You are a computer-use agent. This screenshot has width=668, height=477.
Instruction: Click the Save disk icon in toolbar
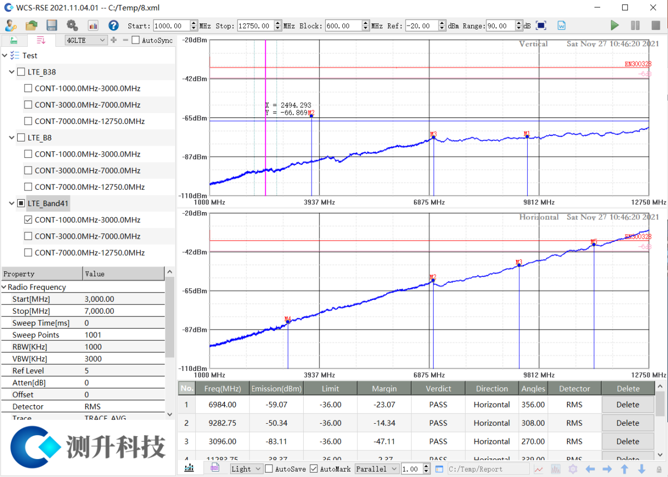pyautogui.click(x=51, y=25)
